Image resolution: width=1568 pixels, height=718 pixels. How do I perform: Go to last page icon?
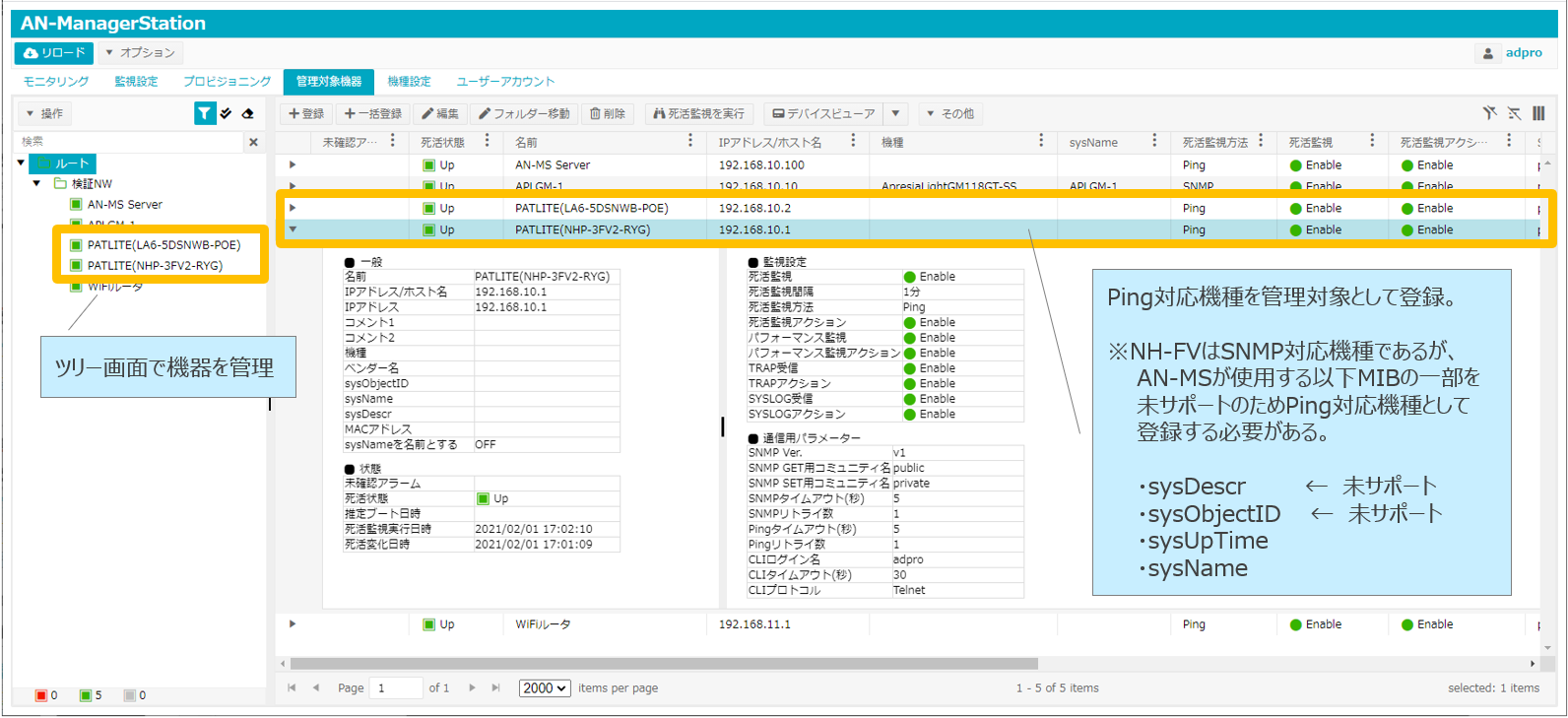click(x=495, y=688)
